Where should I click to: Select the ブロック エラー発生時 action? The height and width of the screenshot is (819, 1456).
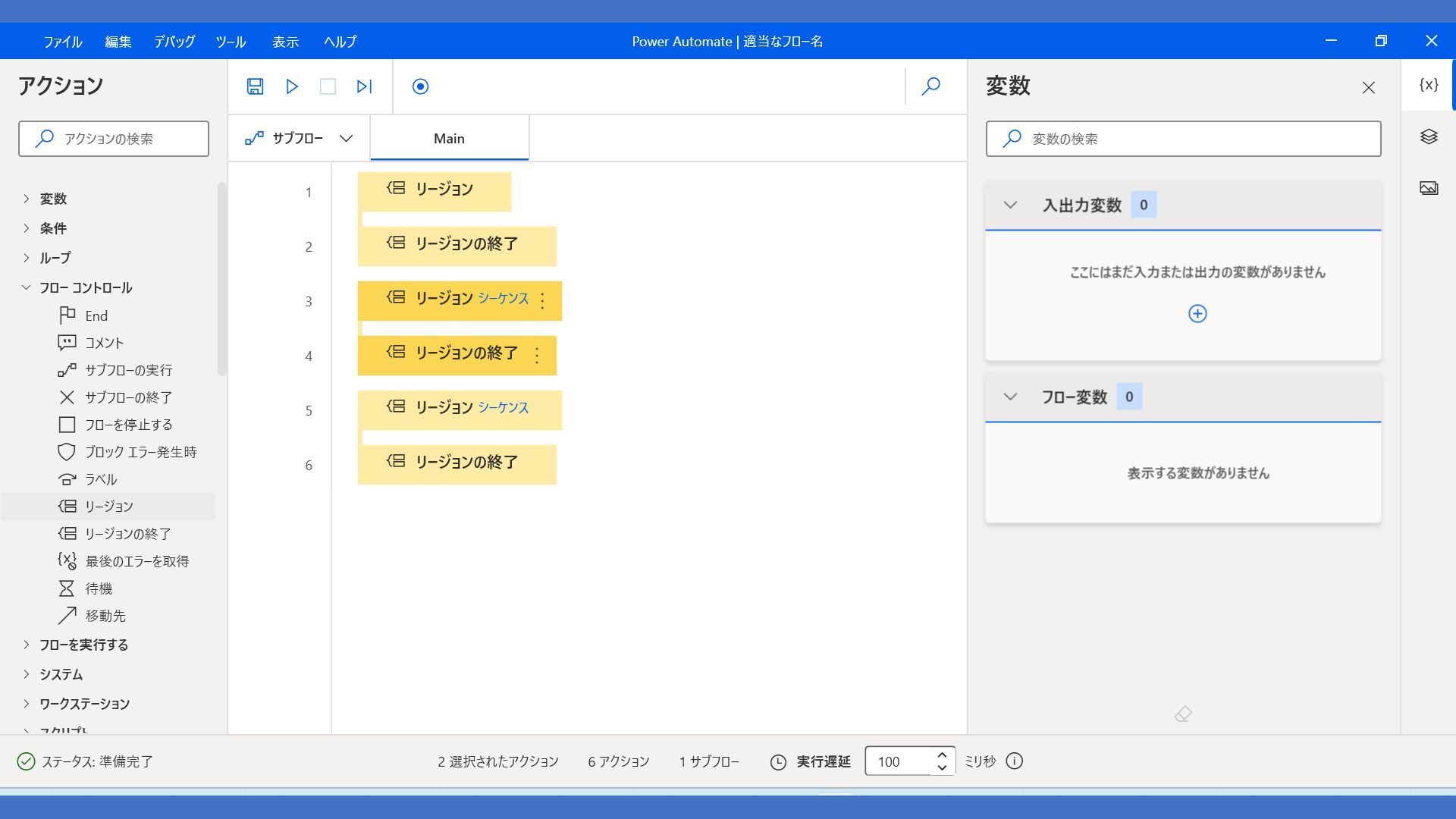click(140, 452)
